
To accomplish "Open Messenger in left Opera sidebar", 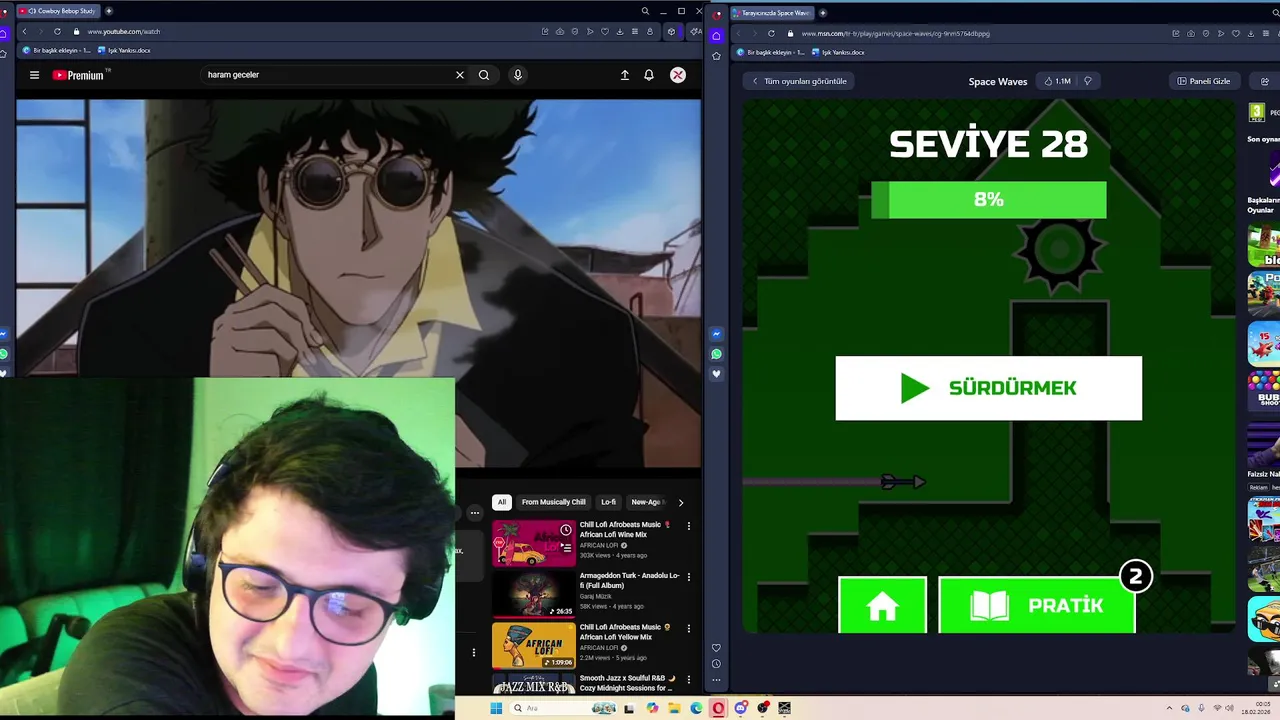I will pyautogui.click(x=4, y=334).
